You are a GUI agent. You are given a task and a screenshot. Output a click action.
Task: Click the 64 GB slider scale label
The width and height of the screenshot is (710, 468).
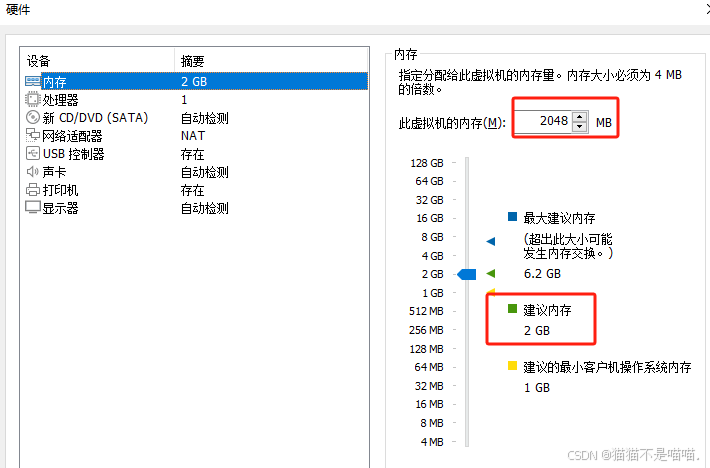tap(429, 181)
